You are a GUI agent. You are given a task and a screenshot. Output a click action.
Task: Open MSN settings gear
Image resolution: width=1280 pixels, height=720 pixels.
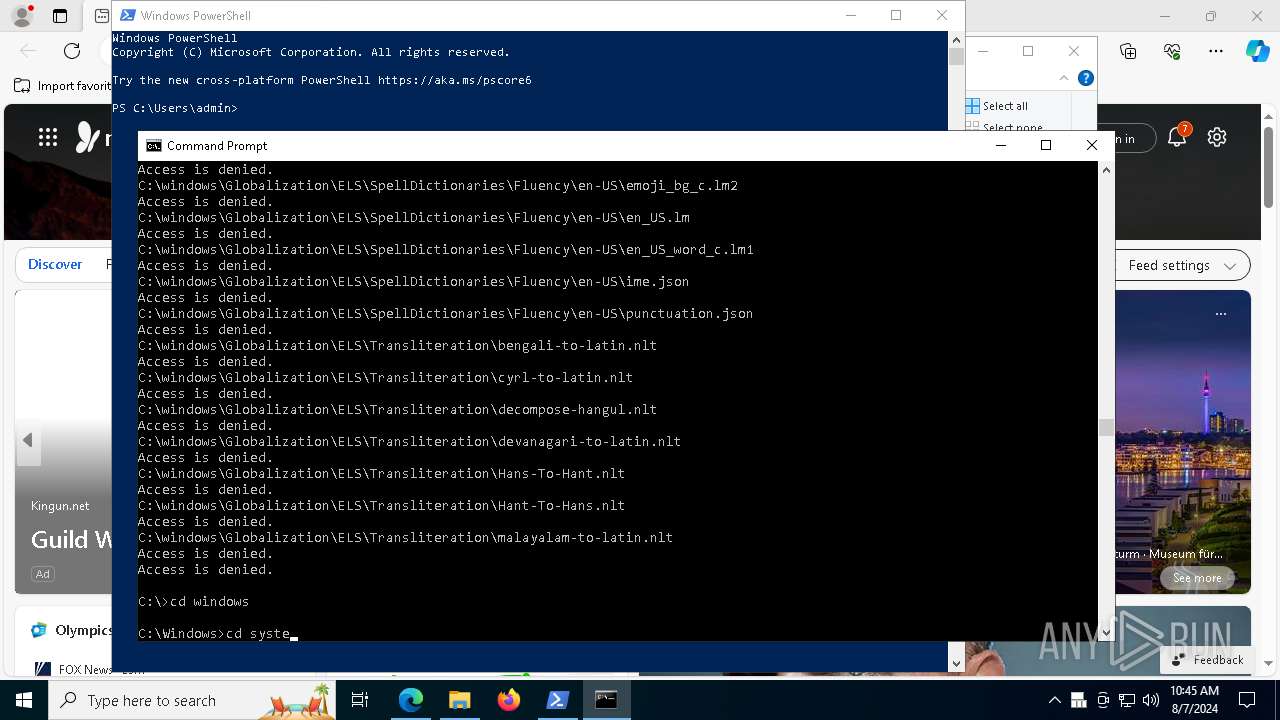(1217, 138)
